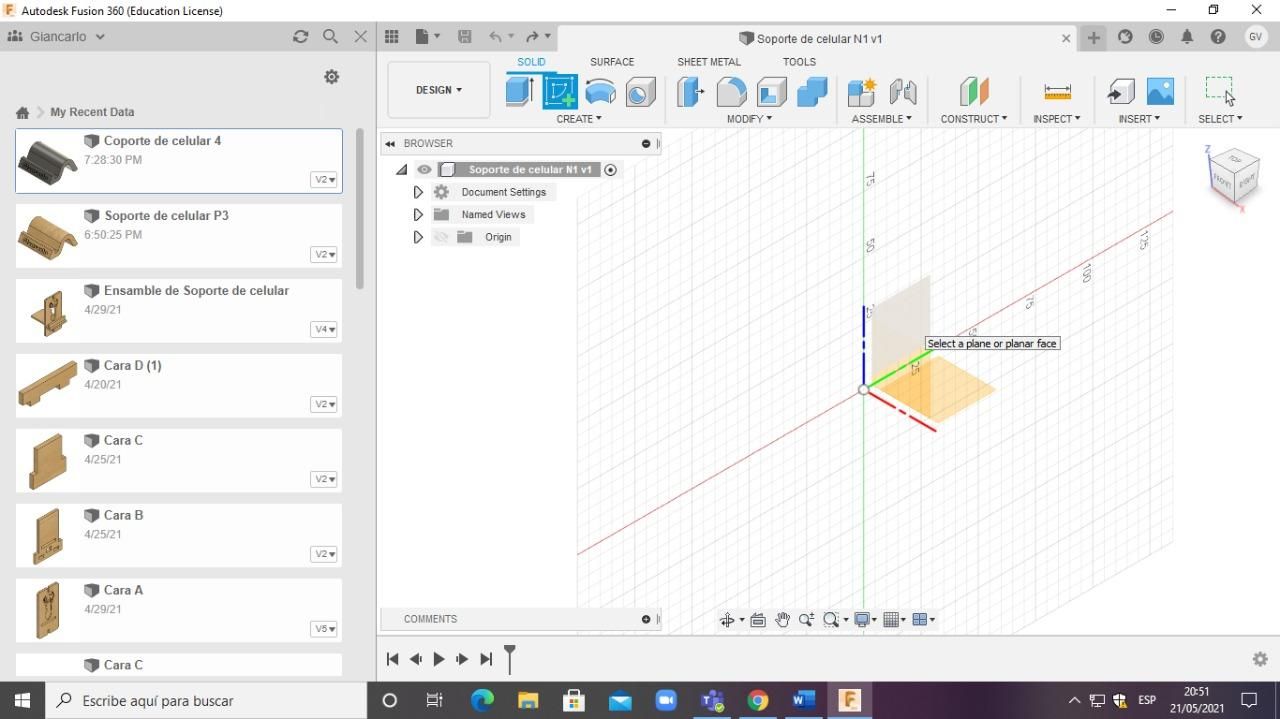Toggle visibility eye of Soporte de celular N1
Image resolution: width=1280 pixels, height=719 pixels.
pyautogui.click(x=424, y=170)
